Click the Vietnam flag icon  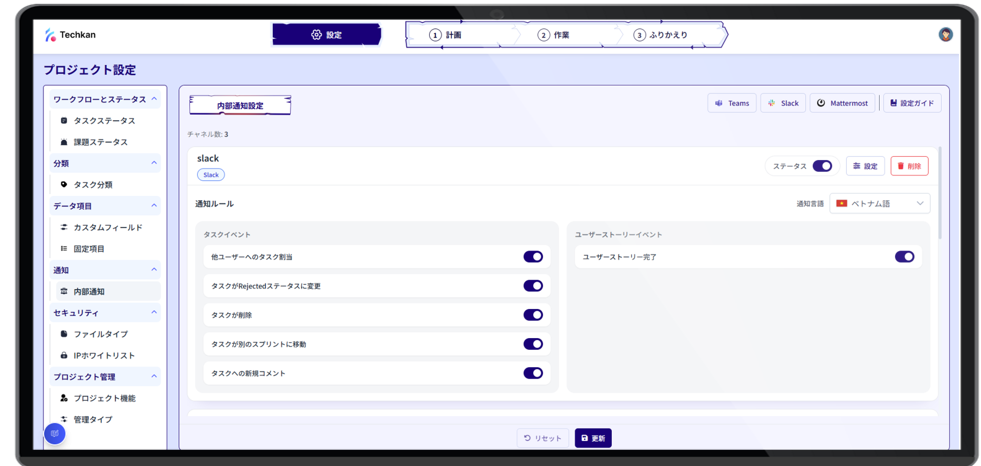pyautogui.click(x=841, y=203)
